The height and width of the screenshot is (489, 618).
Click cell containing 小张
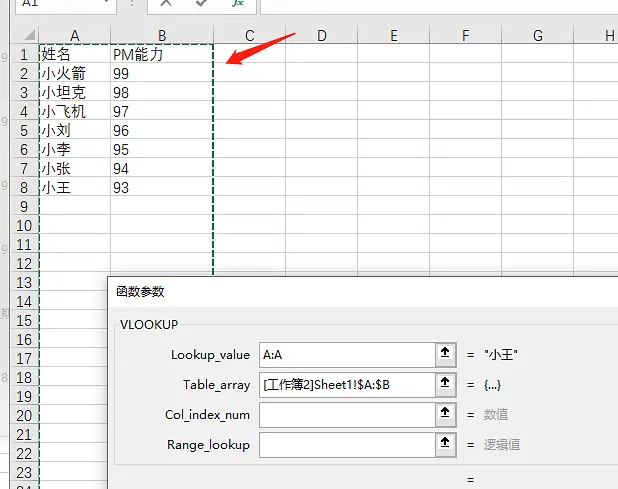click(x=75, y=169)
